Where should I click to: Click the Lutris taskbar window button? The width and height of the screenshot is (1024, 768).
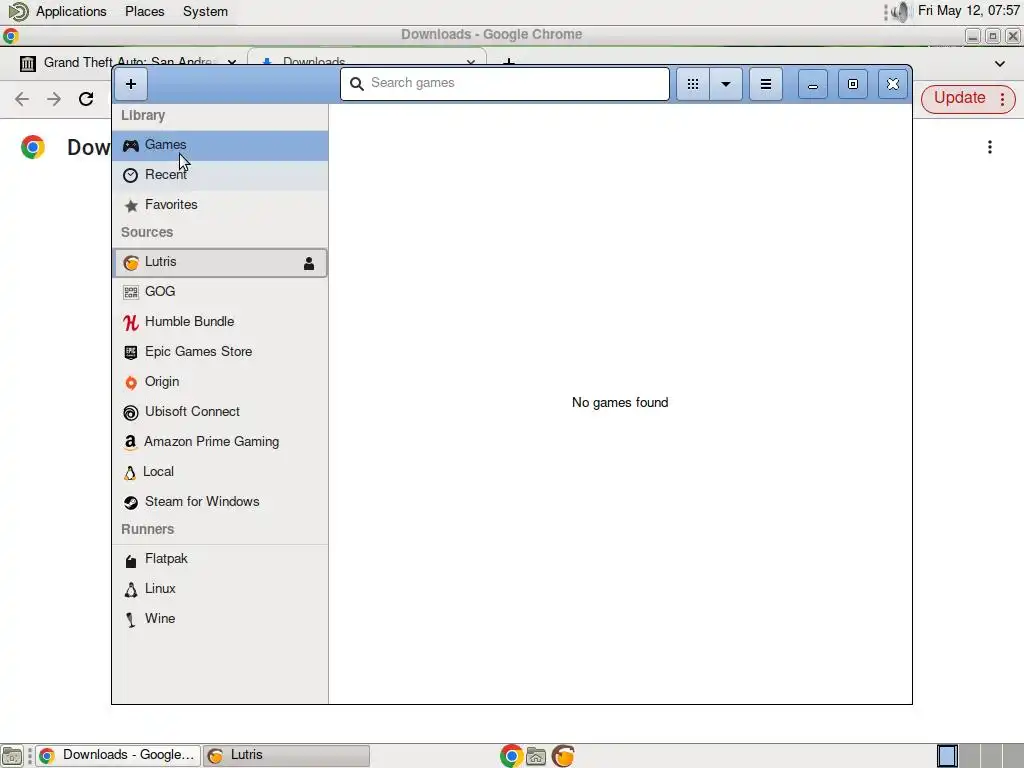click(x=286, y=756)
